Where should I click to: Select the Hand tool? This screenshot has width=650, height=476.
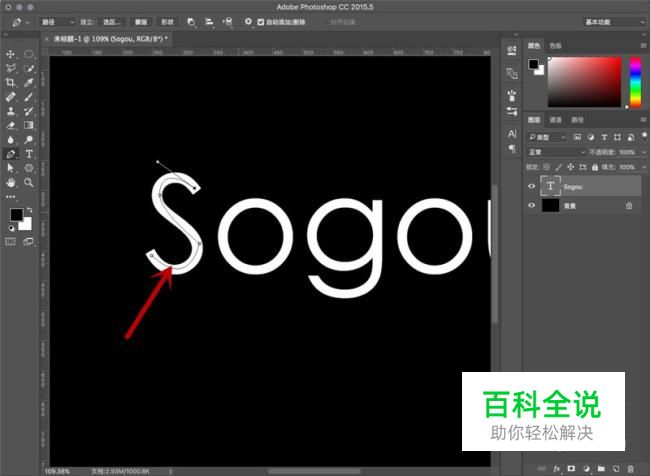10,182
